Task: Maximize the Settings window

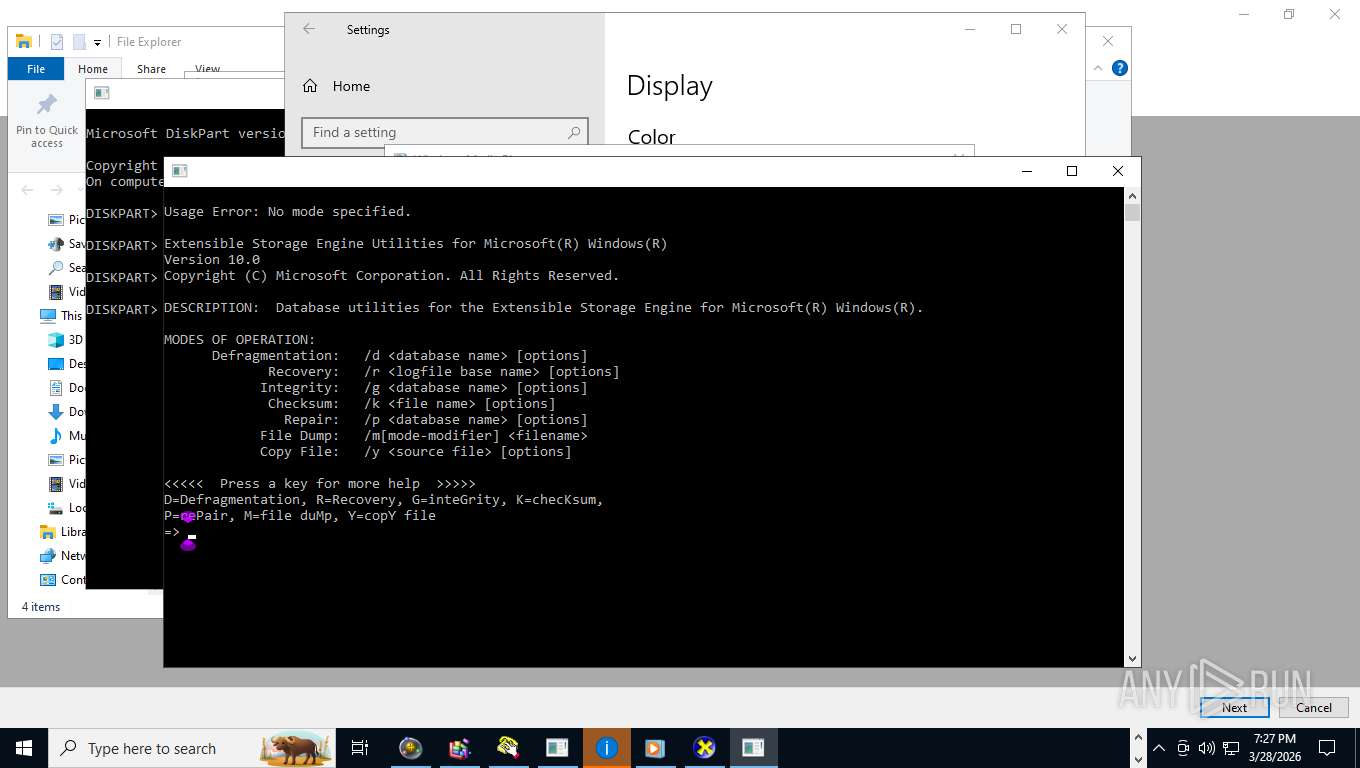Action: point(1016,29)
